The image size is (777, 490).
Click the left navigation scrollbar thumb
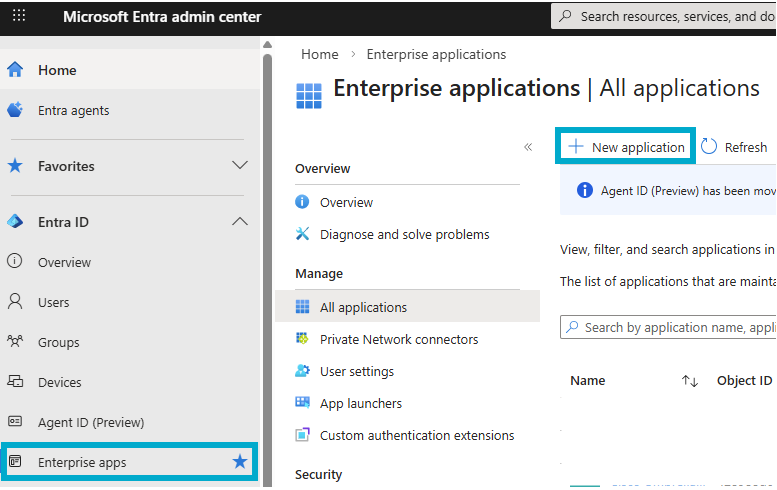coord(268,270)
